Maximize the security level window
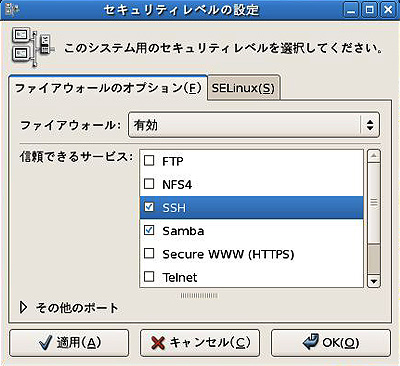Viewport: 400px width, 366px height. (370, 10)
